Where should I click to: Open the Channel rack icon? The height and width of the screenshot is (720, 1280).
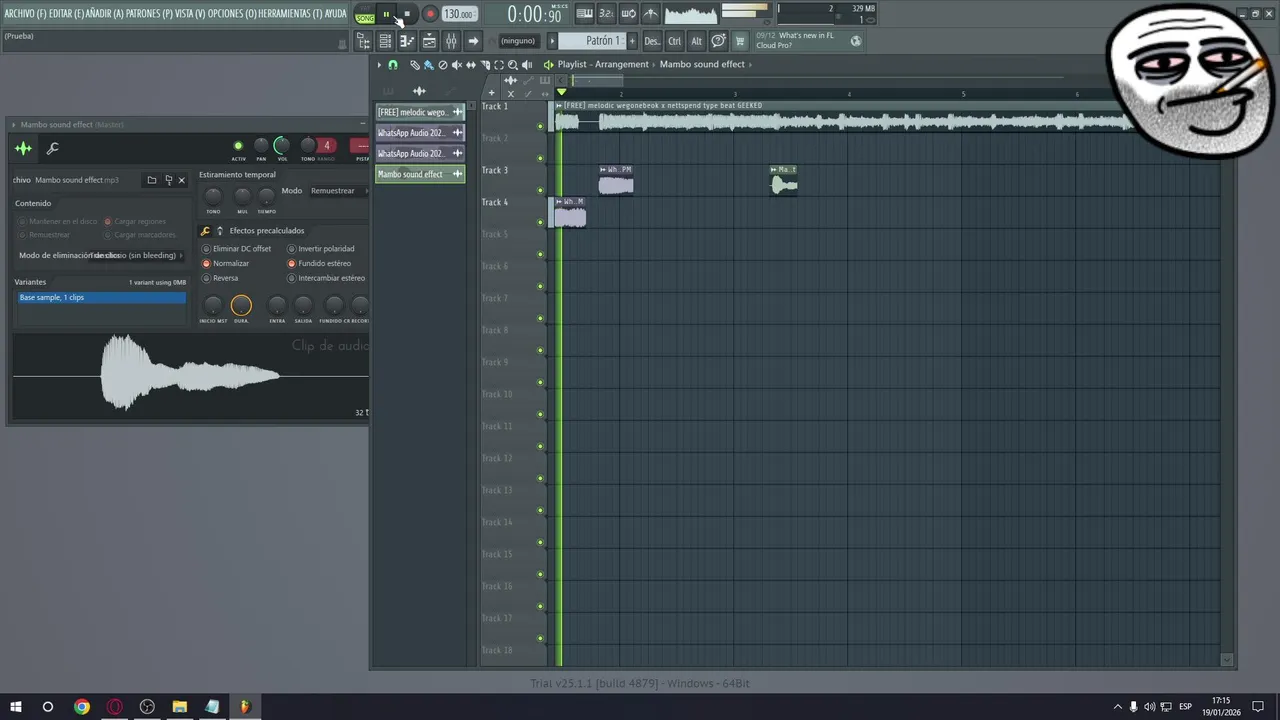point(385,41)
